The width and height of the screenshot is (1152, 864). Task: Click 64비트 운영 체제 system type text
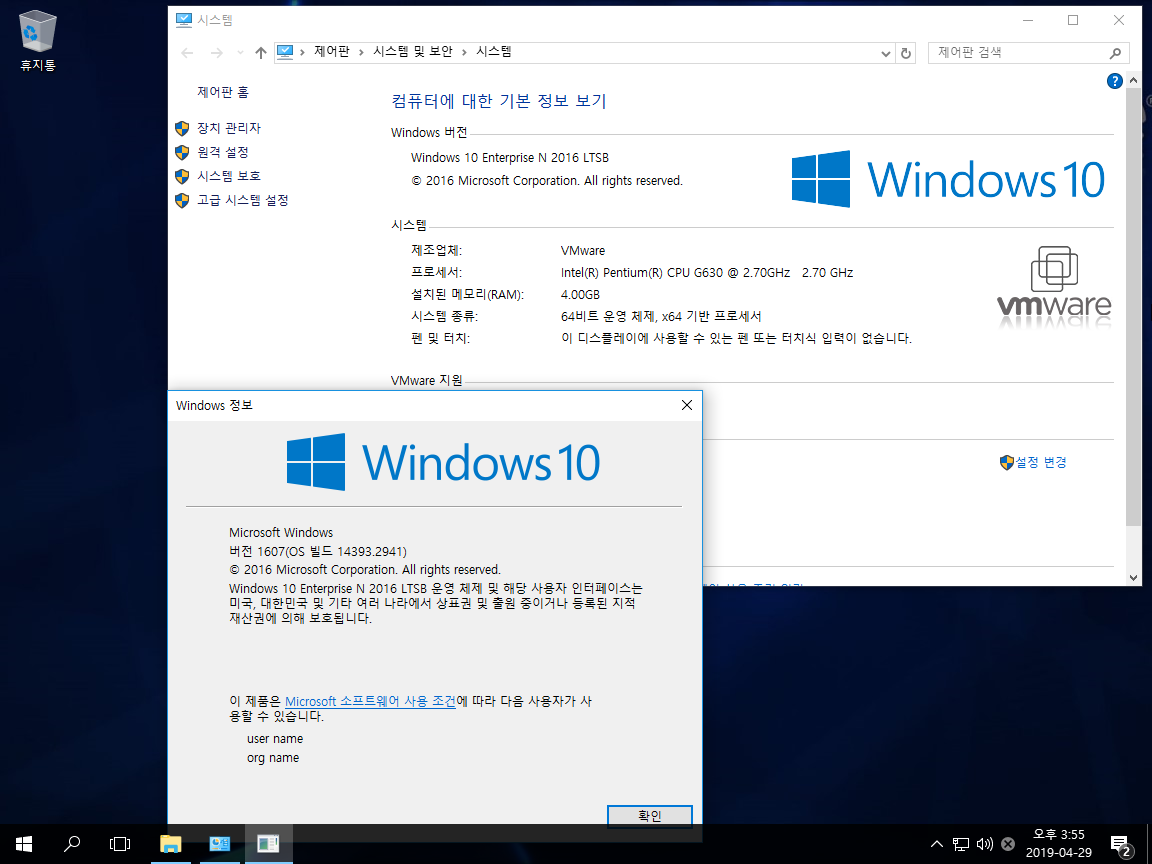tap(660, 317)
